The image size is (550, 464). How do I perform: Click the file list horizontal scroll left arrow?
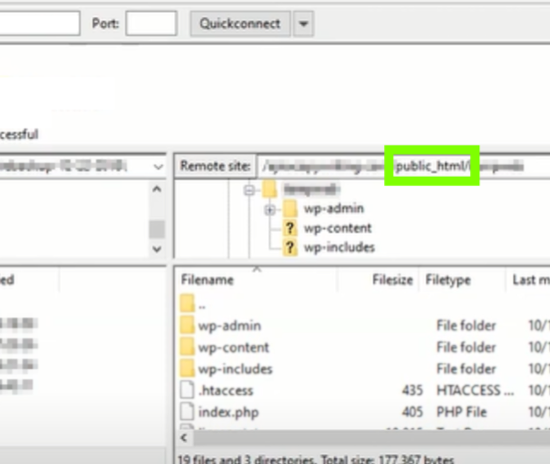(x=184, y=438)
